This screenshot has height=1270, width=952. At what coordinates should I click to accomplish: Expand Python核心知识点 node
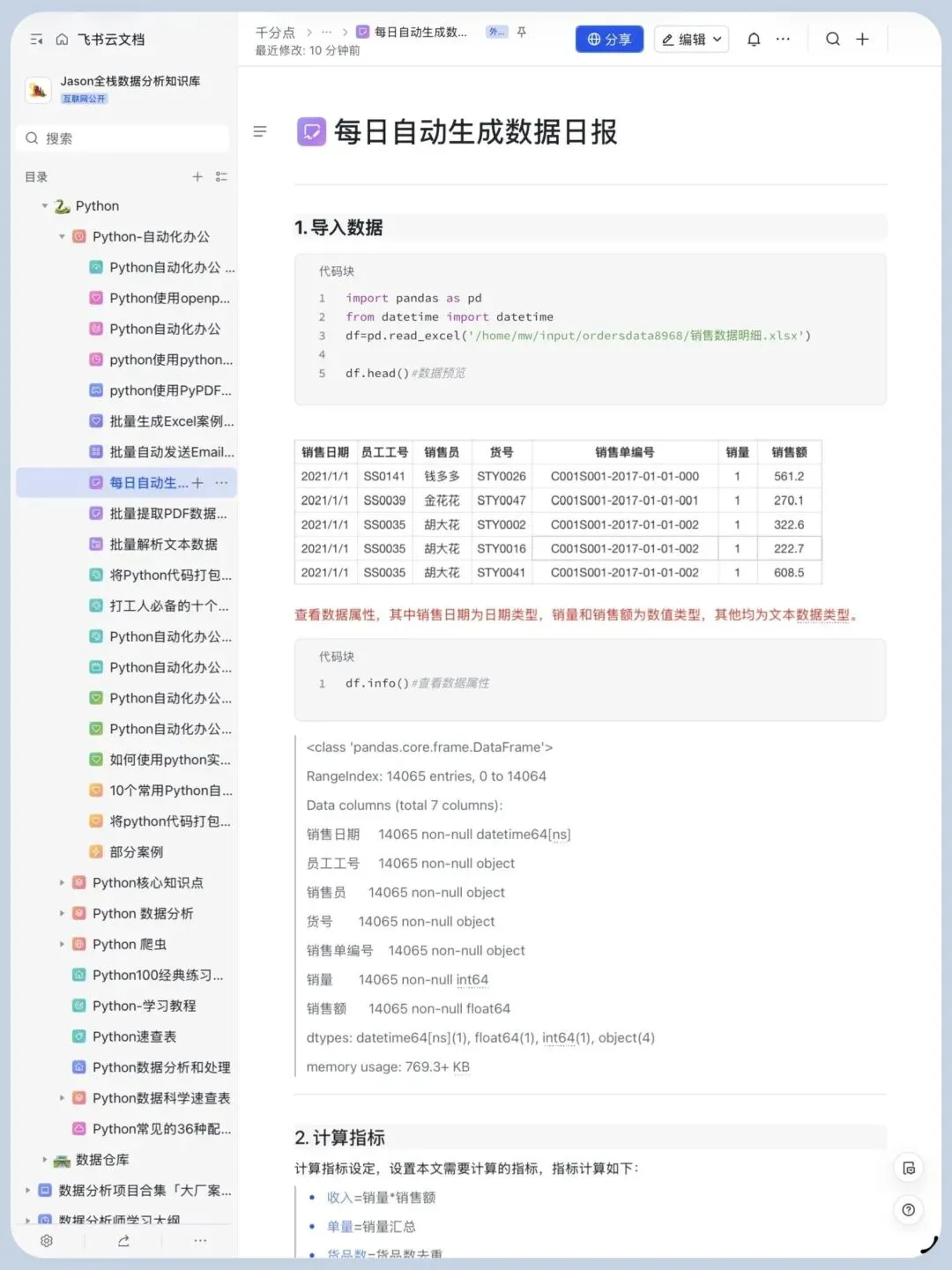click(62, 883)
